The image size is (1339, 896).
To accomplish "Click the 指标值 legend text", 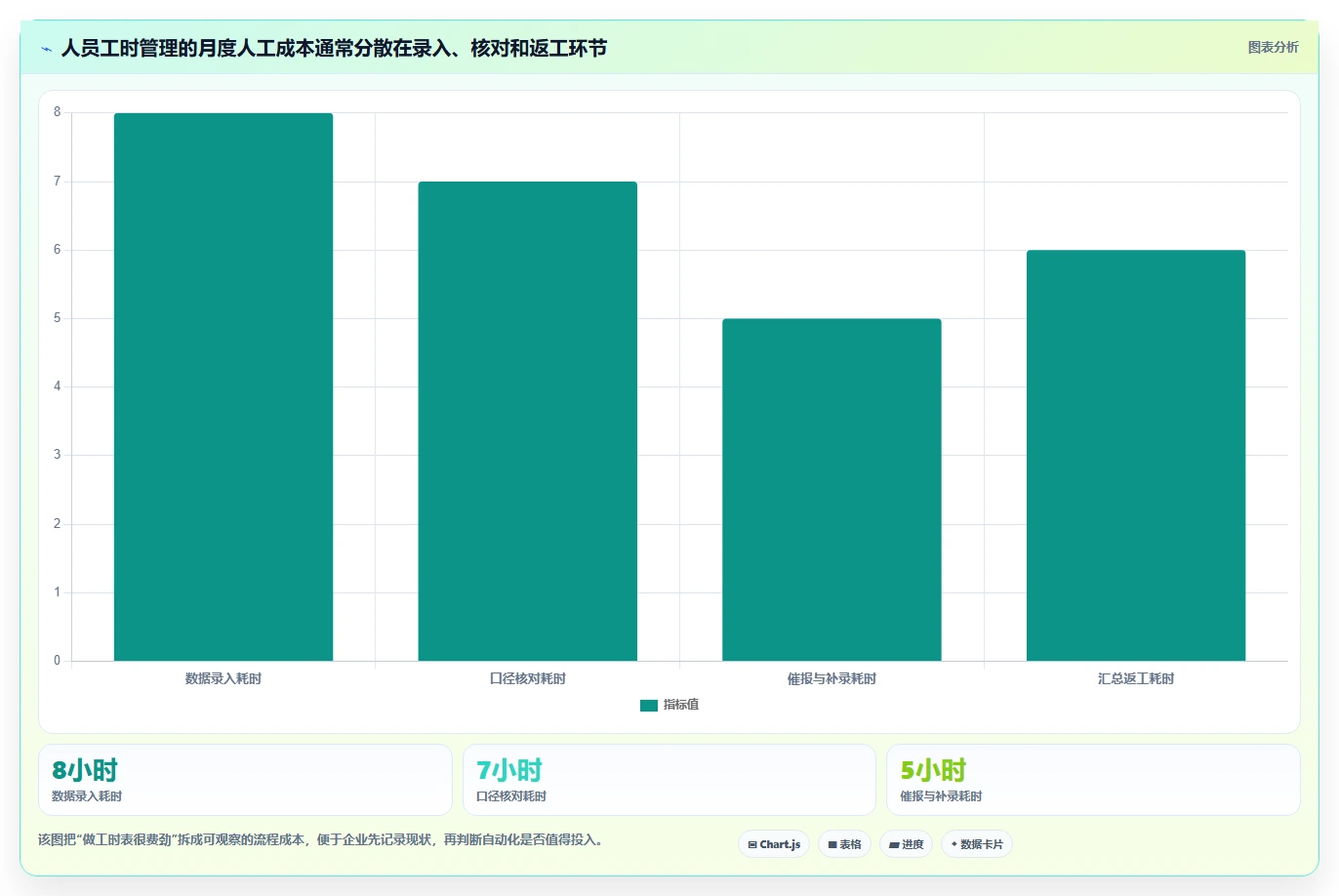I will 681,705.
